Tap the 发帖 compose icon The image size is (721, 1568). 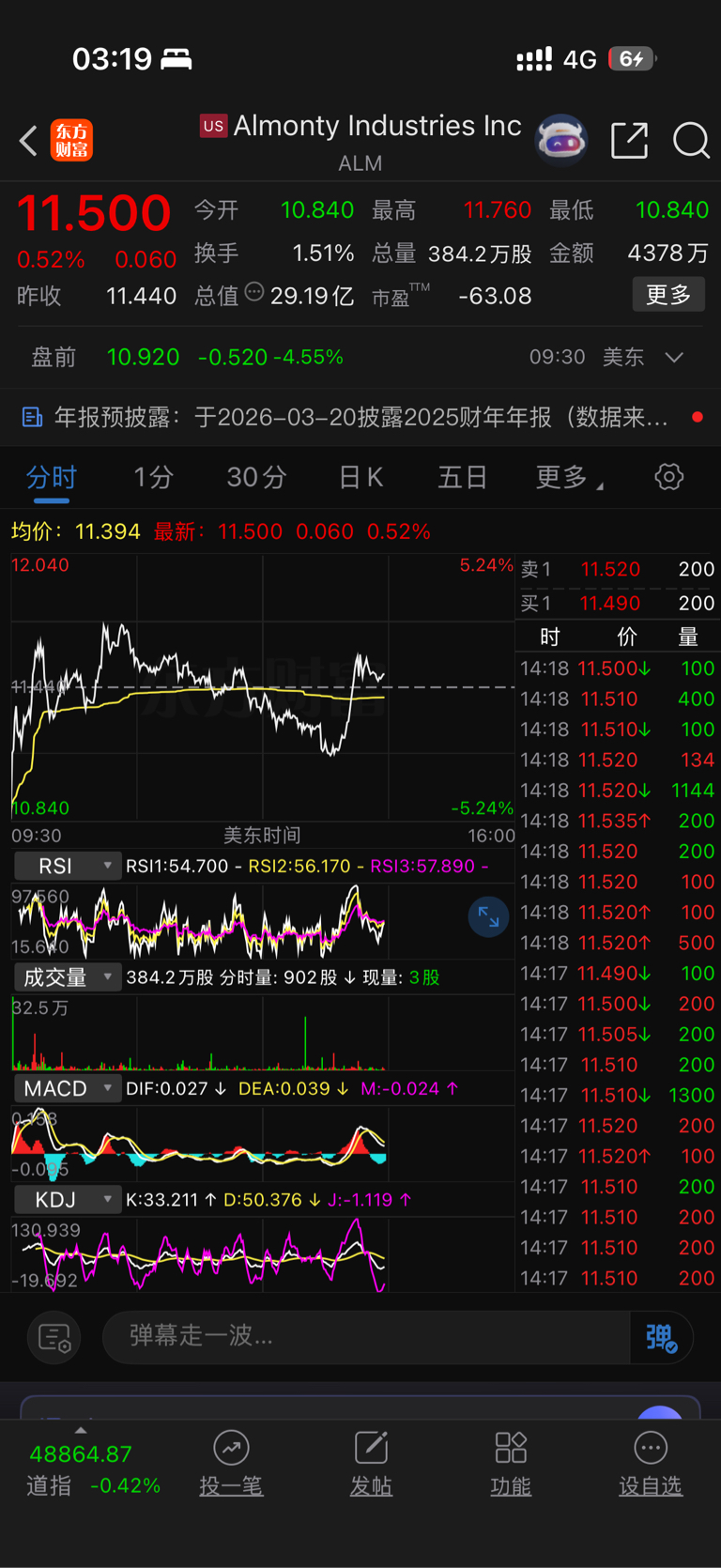(371, 1448)
